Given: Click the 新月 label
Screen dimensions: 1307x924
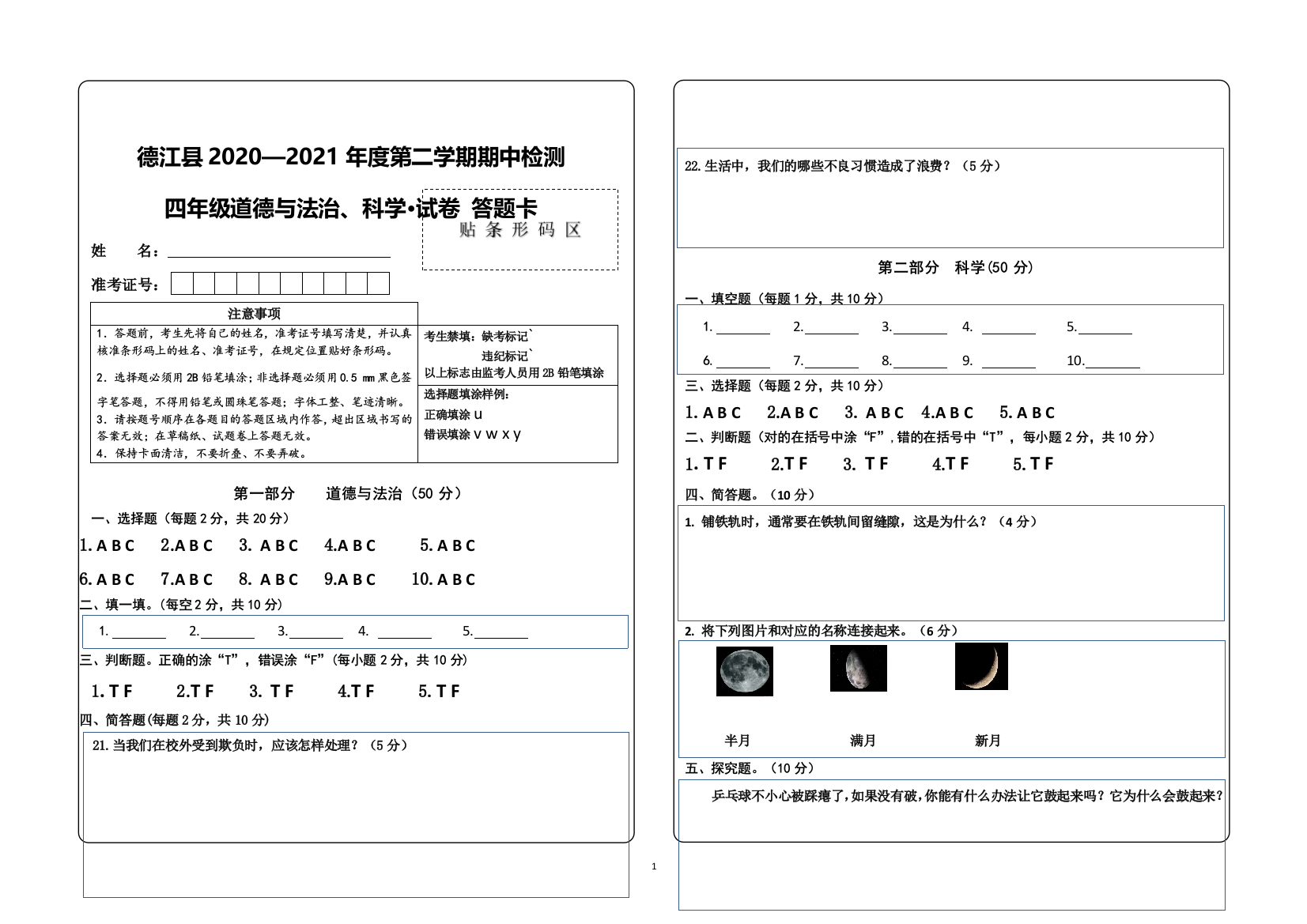Looking at the screenshot, I should [x=988, y=741].
